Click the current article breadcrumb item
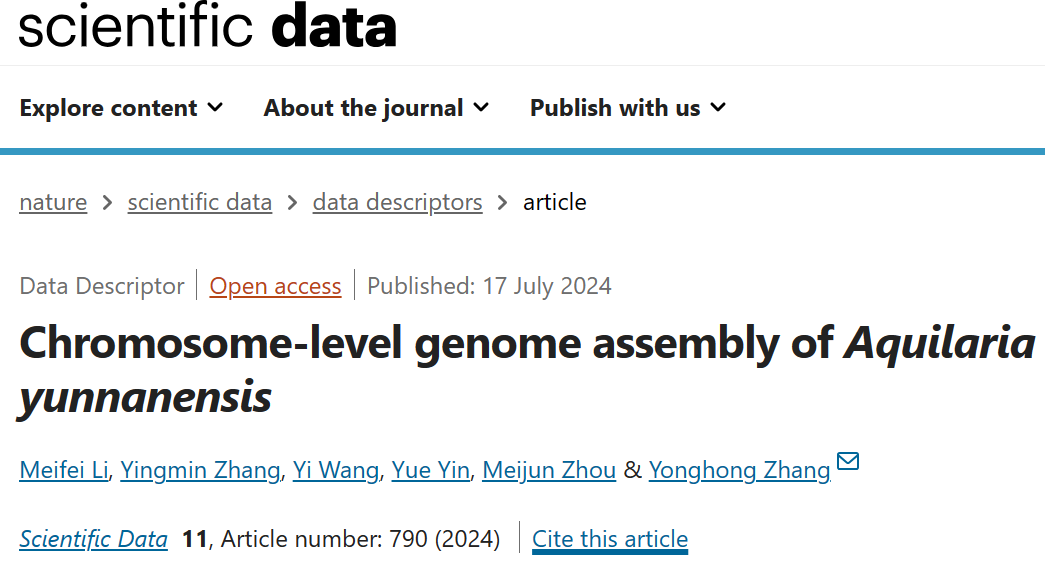Viewport: 1045px width, 574px height. pos(555,202)
